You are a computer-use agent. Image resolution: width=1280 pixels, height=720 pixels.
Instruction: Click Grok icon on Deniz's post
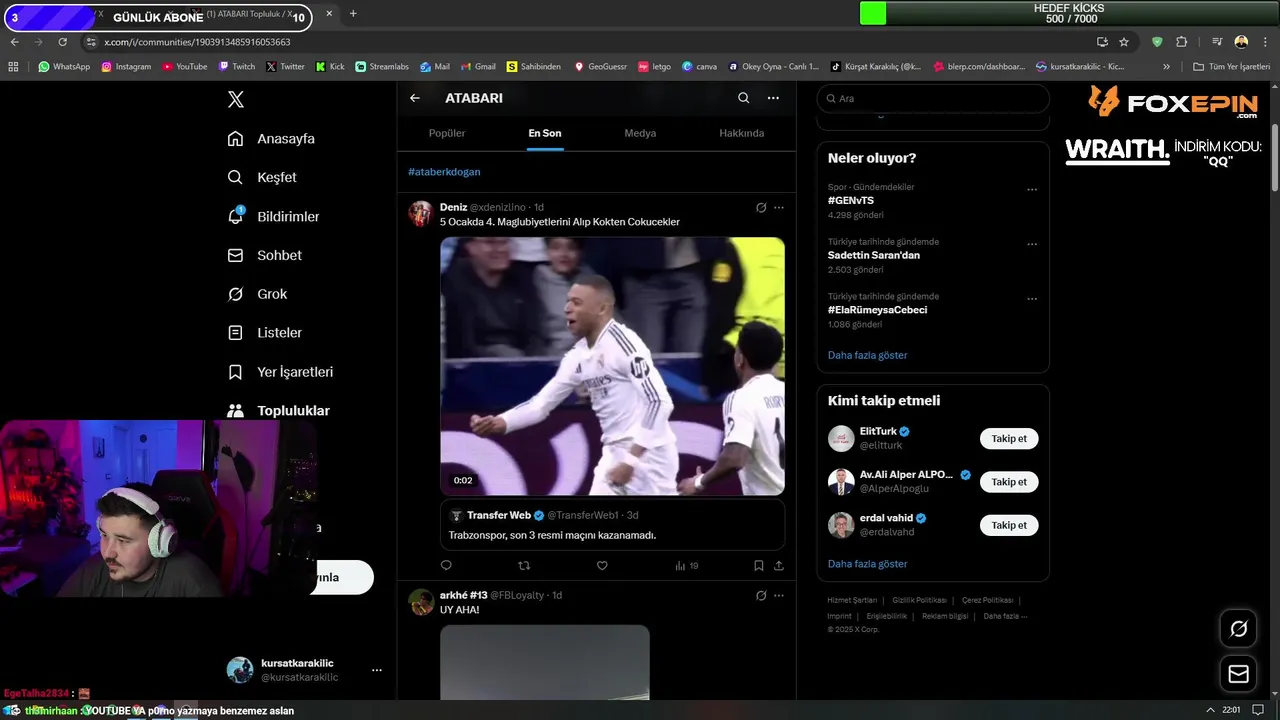click(761, 207)
